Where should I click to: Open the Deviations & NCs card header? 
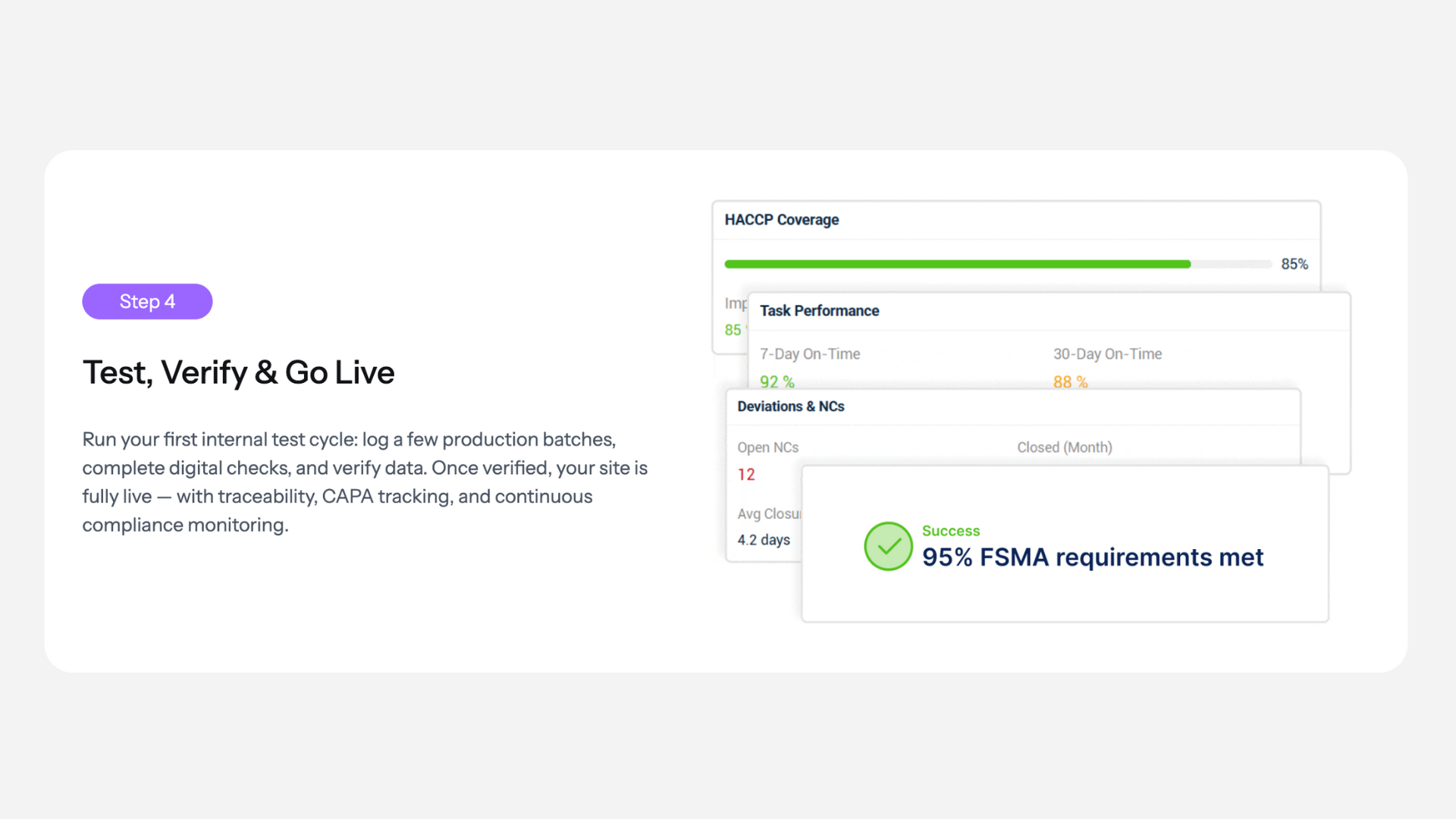point(790,406)
